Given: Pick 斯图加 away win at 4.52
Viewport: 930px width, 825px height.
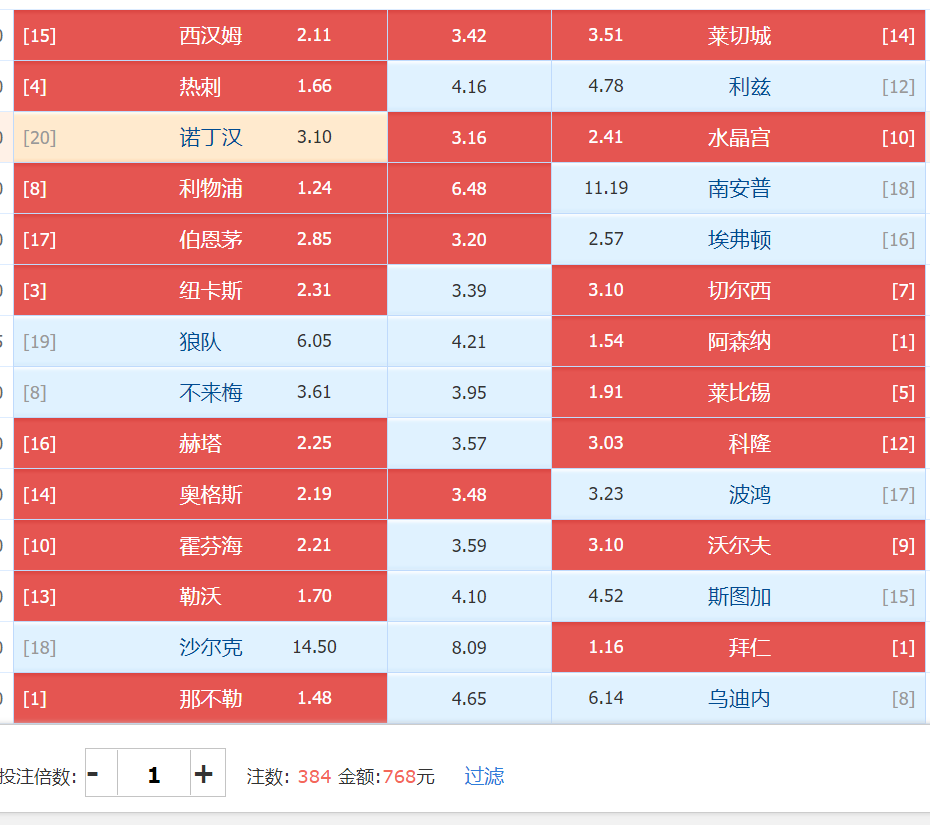Looking at the screenshot, I should click(x=738, y=597).
